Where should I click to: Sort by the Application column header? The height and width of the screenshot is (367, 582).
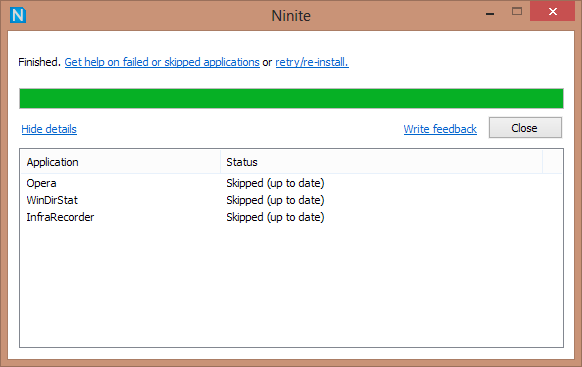click(x=121, y=162)
